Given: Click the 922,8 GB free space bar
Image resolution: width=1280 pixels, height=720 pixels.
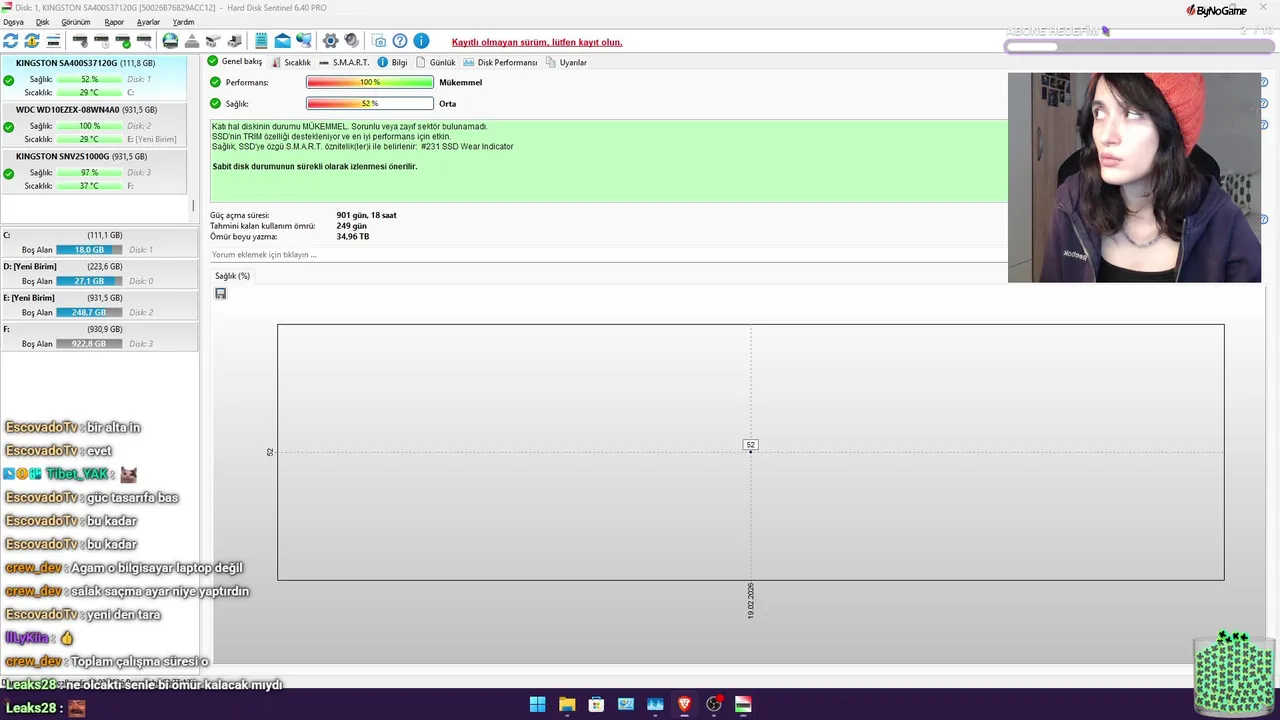Looking at the screenshot, I should (89, 344).
